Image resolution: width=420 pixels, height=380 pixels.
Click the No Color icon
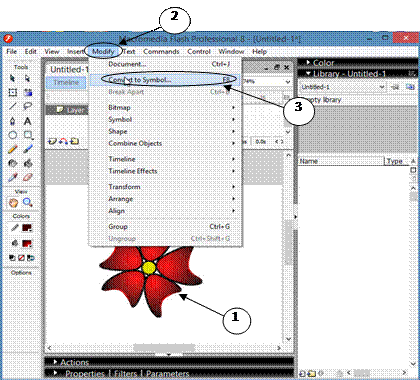click(x=21, y=258)
